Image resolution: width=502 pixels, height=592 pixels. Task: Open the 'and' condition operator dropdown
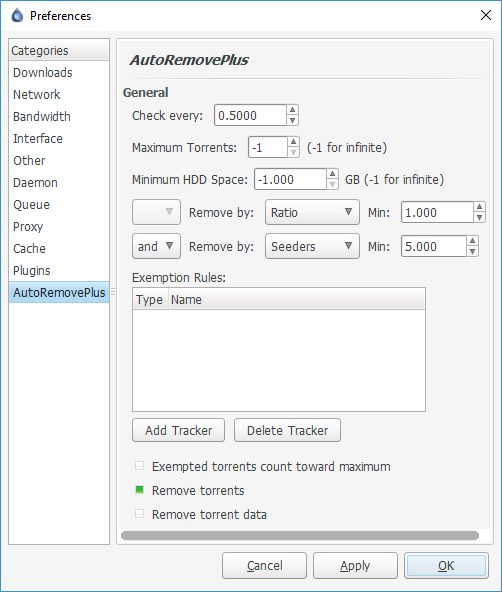coord(156,246)
